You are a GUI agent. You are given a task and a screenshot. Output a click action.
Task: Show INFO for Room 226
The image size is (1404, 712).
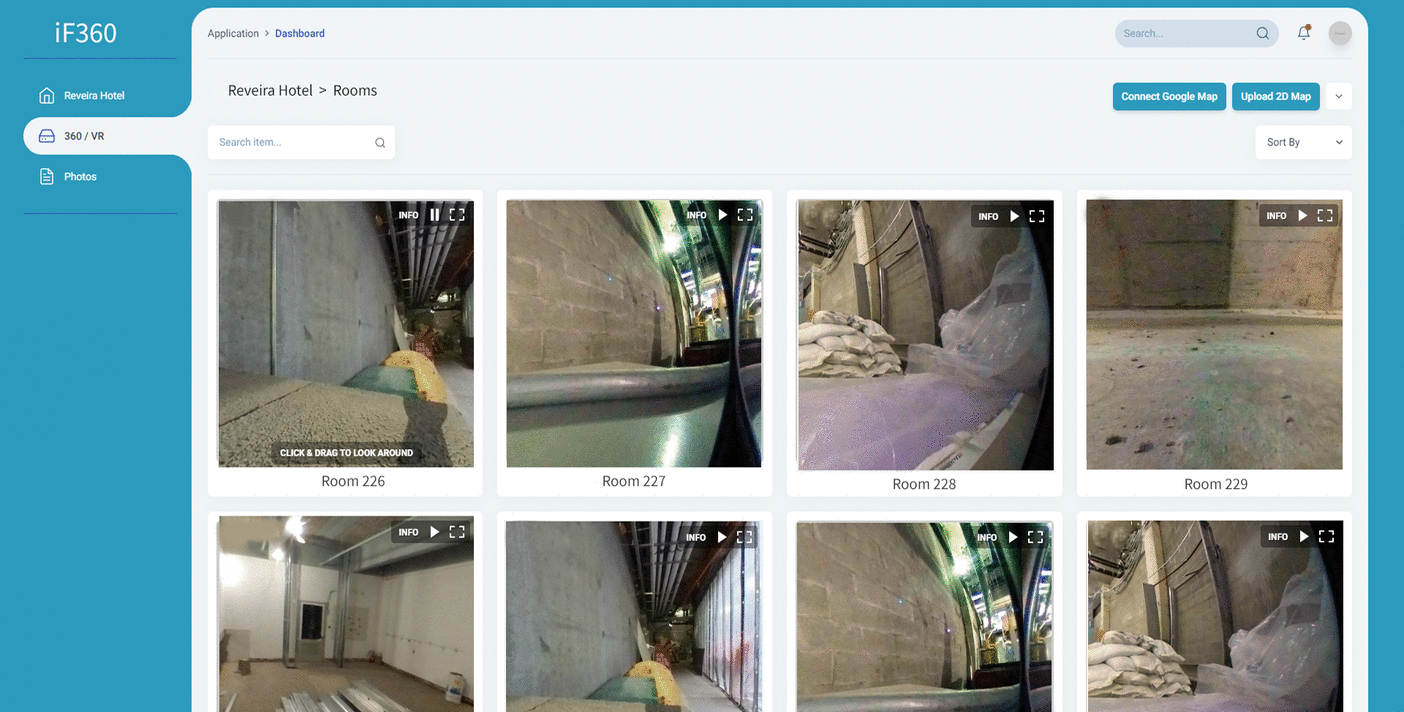pos(408,215)
